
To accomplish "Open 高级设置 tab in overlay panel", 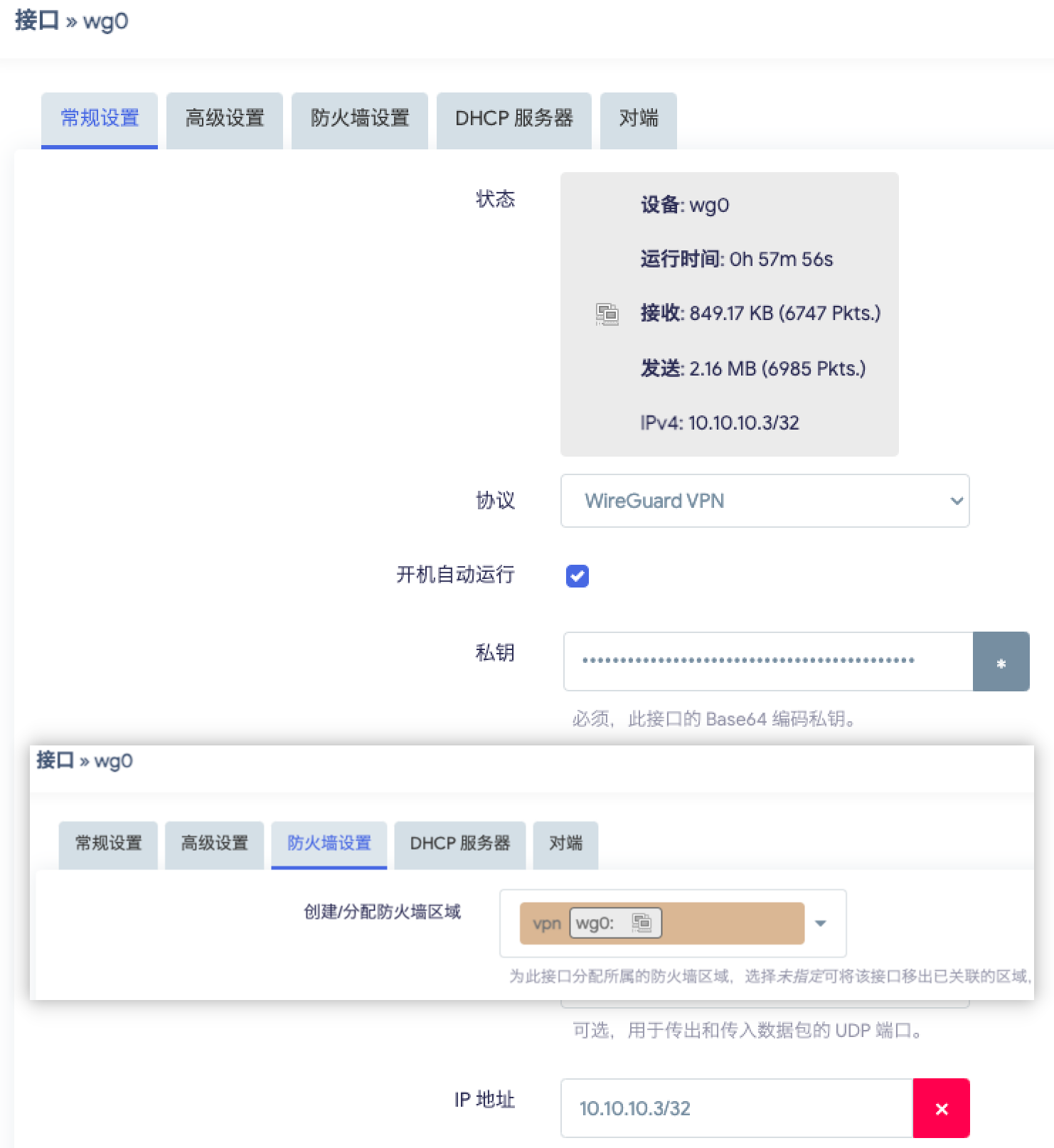I will [214, 844].
